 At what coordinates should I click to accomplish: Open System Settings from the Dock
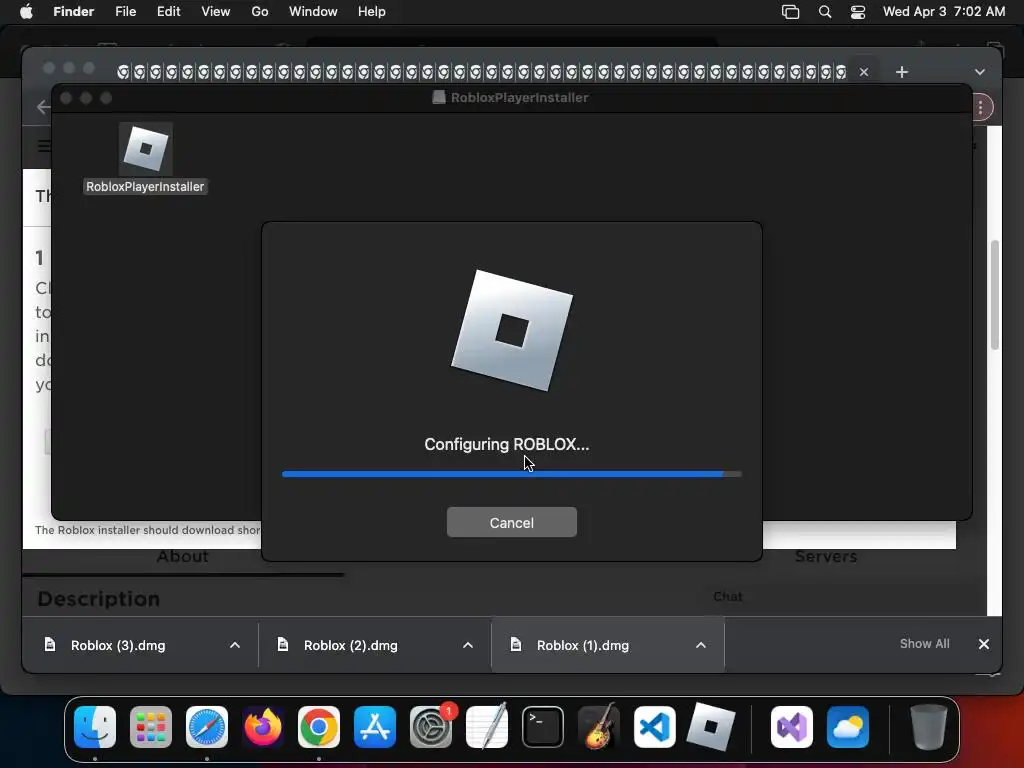click(x=431, y=727)
